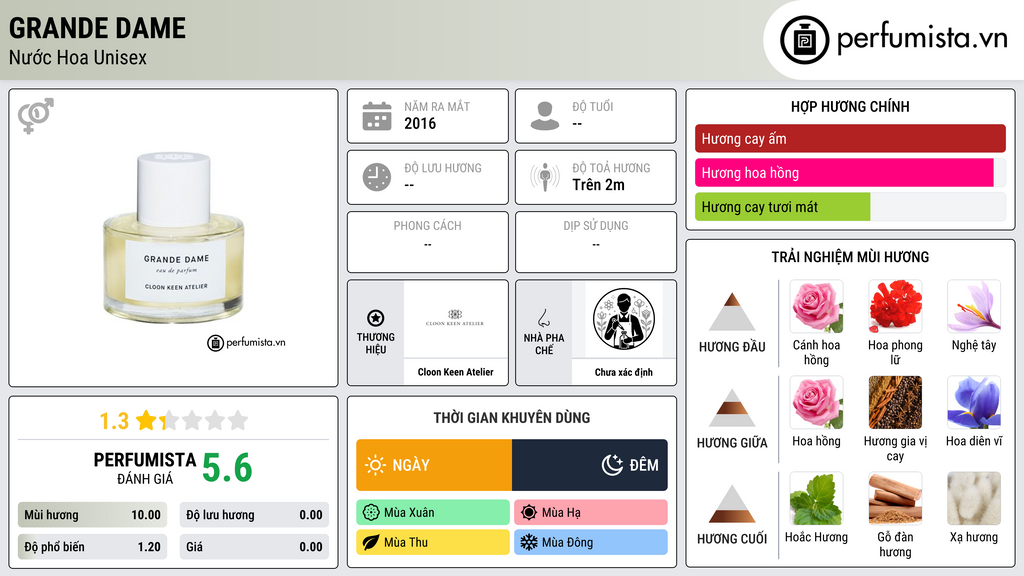1024x576 pixels.
Task: Click the Độ phổ biến 1.20 score cell
Action: (92, 547)
